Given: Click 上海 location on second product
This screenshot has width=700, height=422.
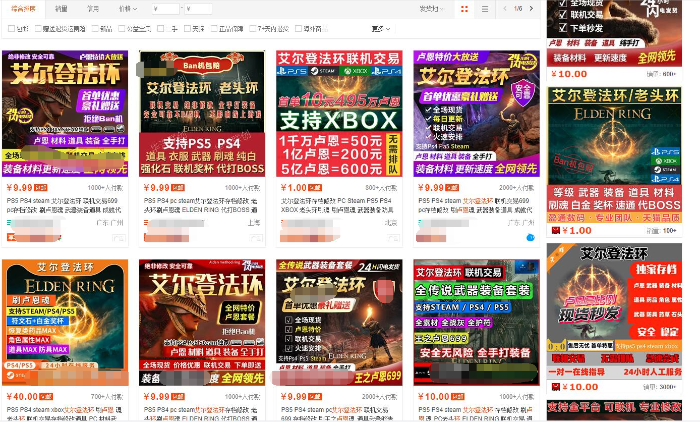Looking at the screenshot, I should 254,222.
